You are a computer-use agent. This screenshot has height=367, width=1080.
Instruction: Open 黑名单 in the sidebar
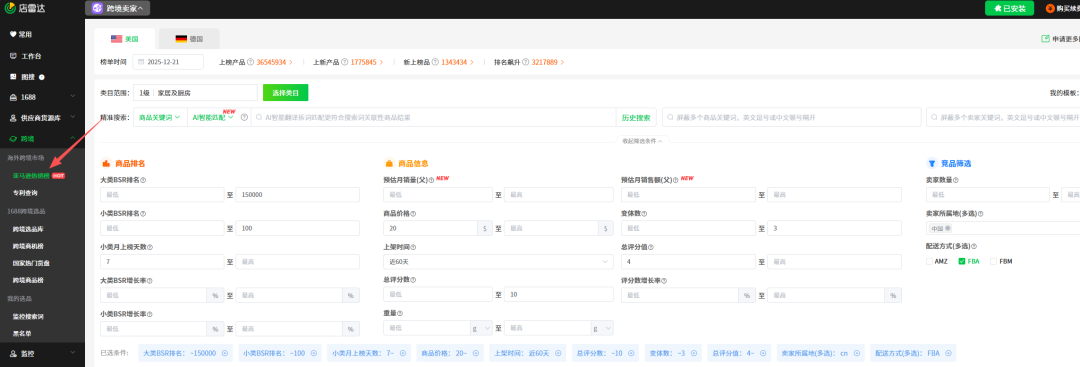(22, 333)
